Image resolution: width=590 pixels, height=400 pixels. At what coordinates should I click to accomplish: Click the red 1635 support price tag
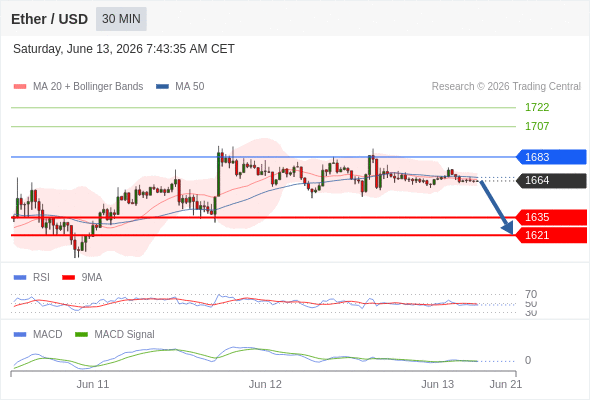point(551,217)
